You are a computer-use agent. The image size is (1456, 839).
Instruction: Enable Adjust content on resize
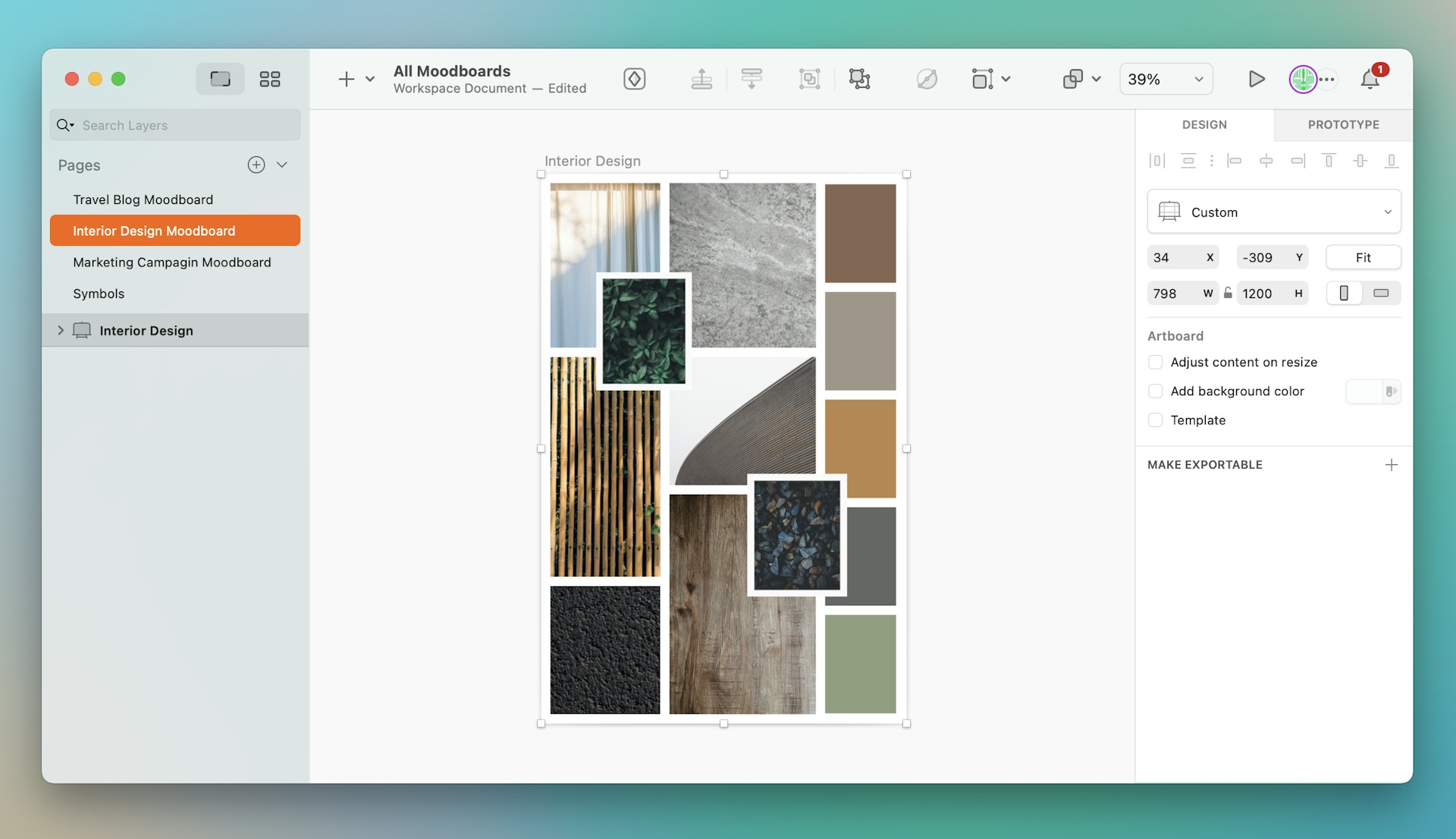click(1156, 362)
